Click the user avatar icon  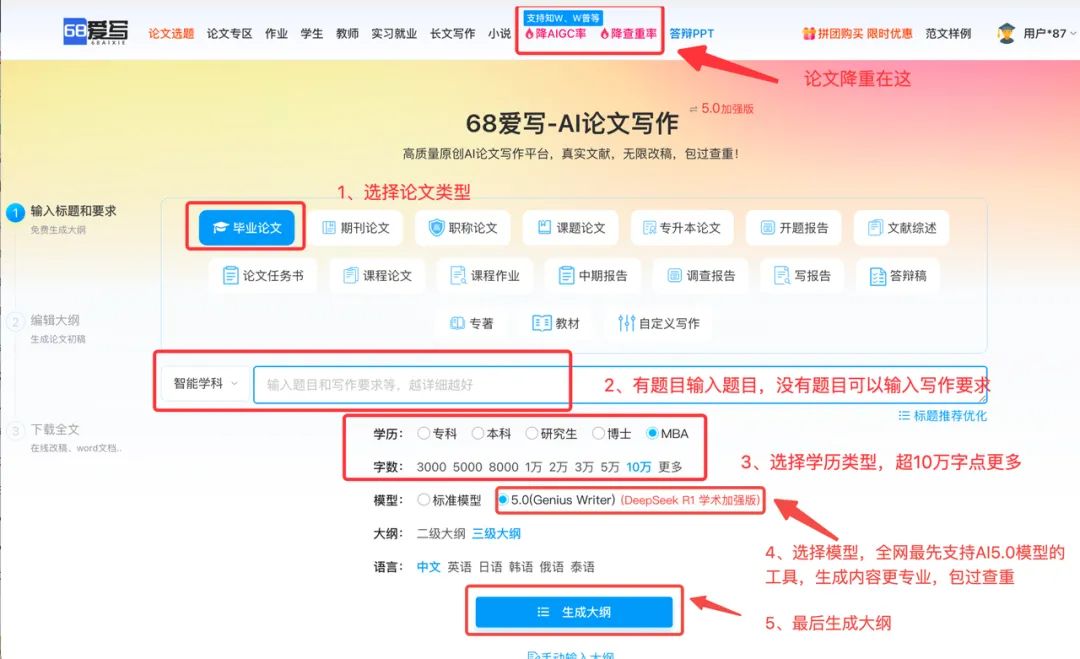tap(1006, 33)
